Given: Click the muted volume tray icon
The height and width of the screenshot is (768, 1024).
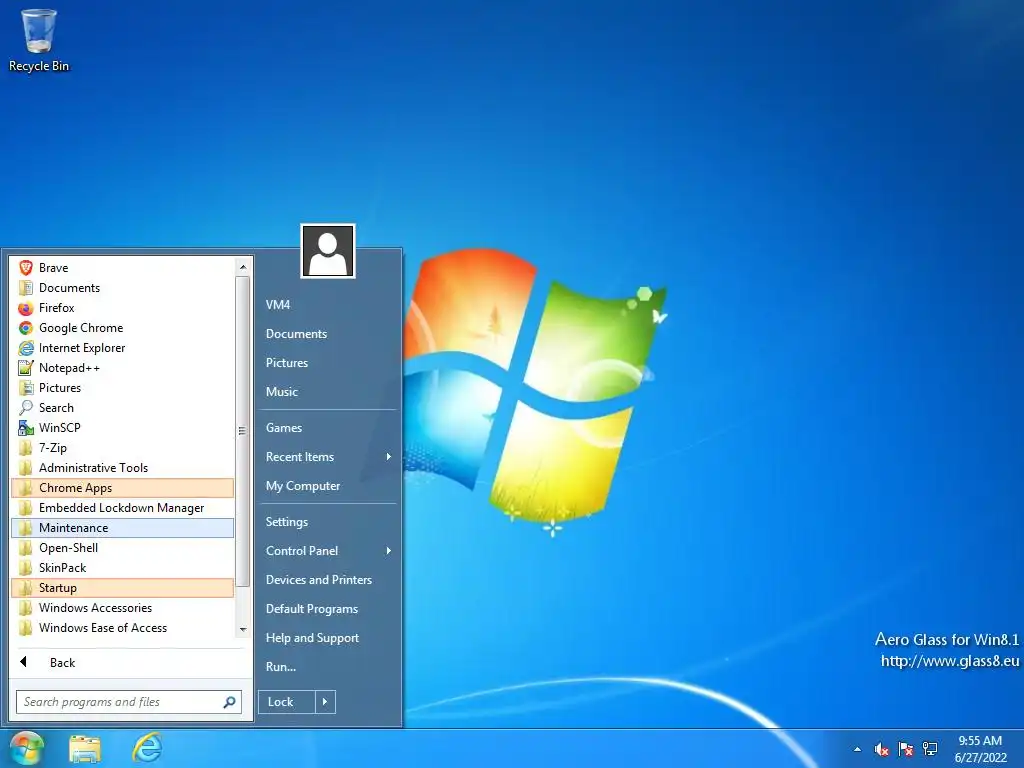Looking at the screenshot, I should [882, 749].
